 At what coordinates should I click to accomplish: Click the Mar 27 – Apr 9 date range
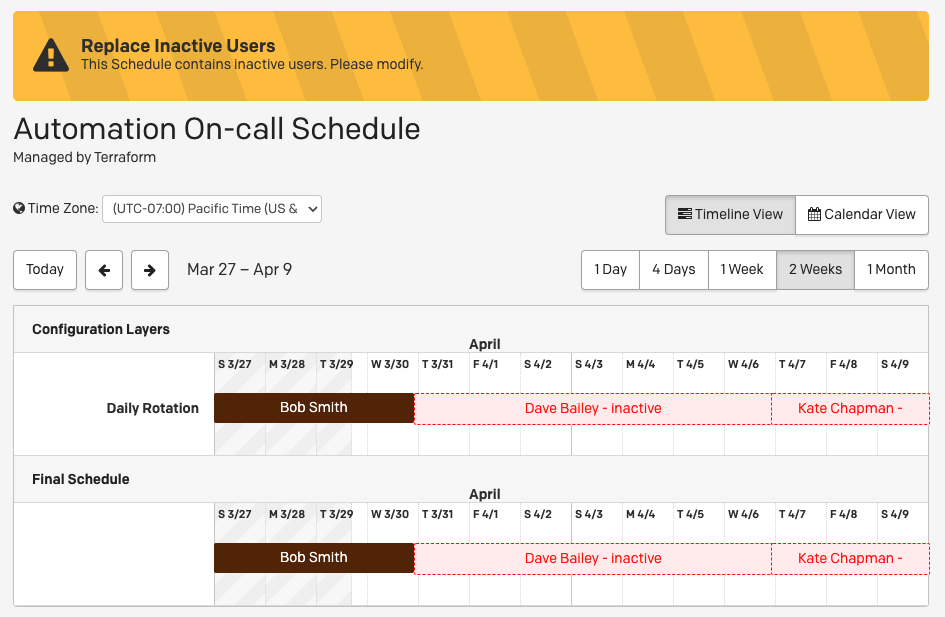[x=239, y=269]
